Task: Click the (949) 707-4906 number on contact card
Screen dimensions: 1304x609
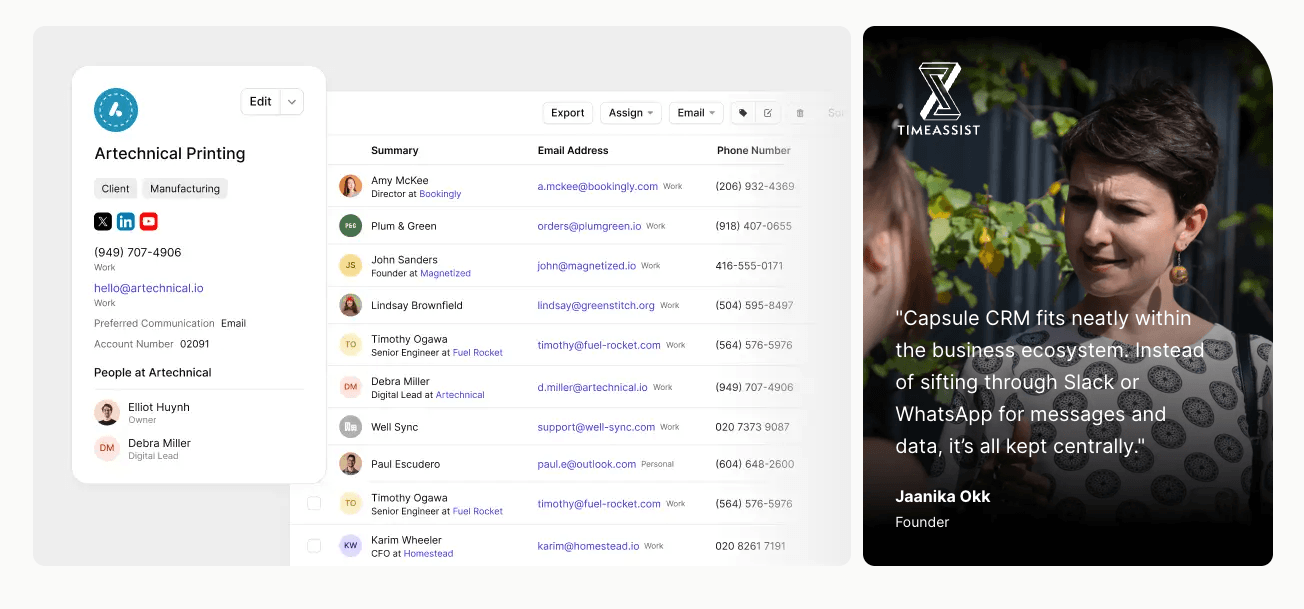Action: (138, 252)
